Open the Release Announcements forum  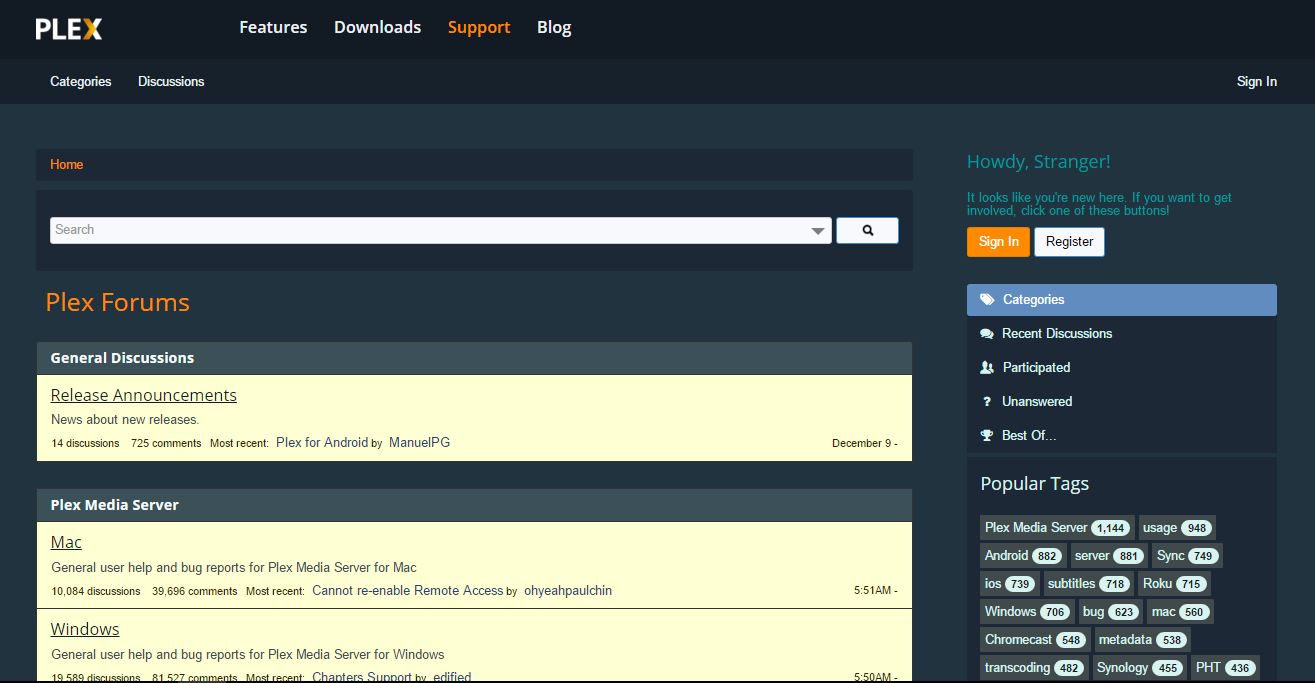point(143,395)
